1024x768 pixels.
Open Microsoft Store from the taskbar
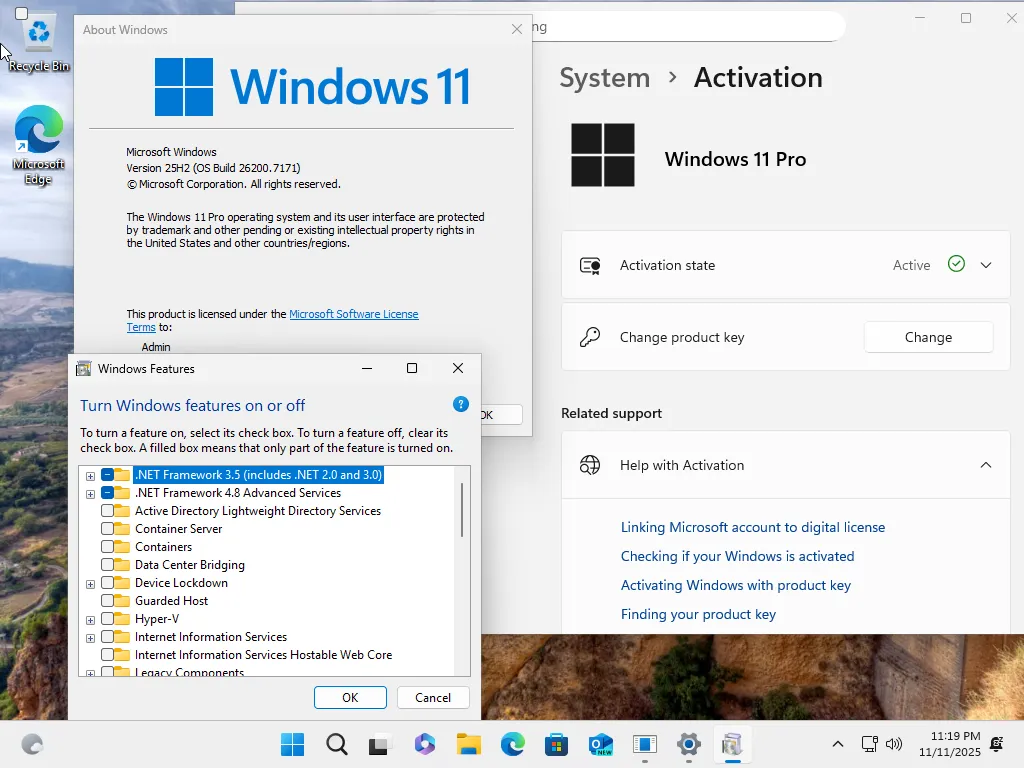click(556, 744)
